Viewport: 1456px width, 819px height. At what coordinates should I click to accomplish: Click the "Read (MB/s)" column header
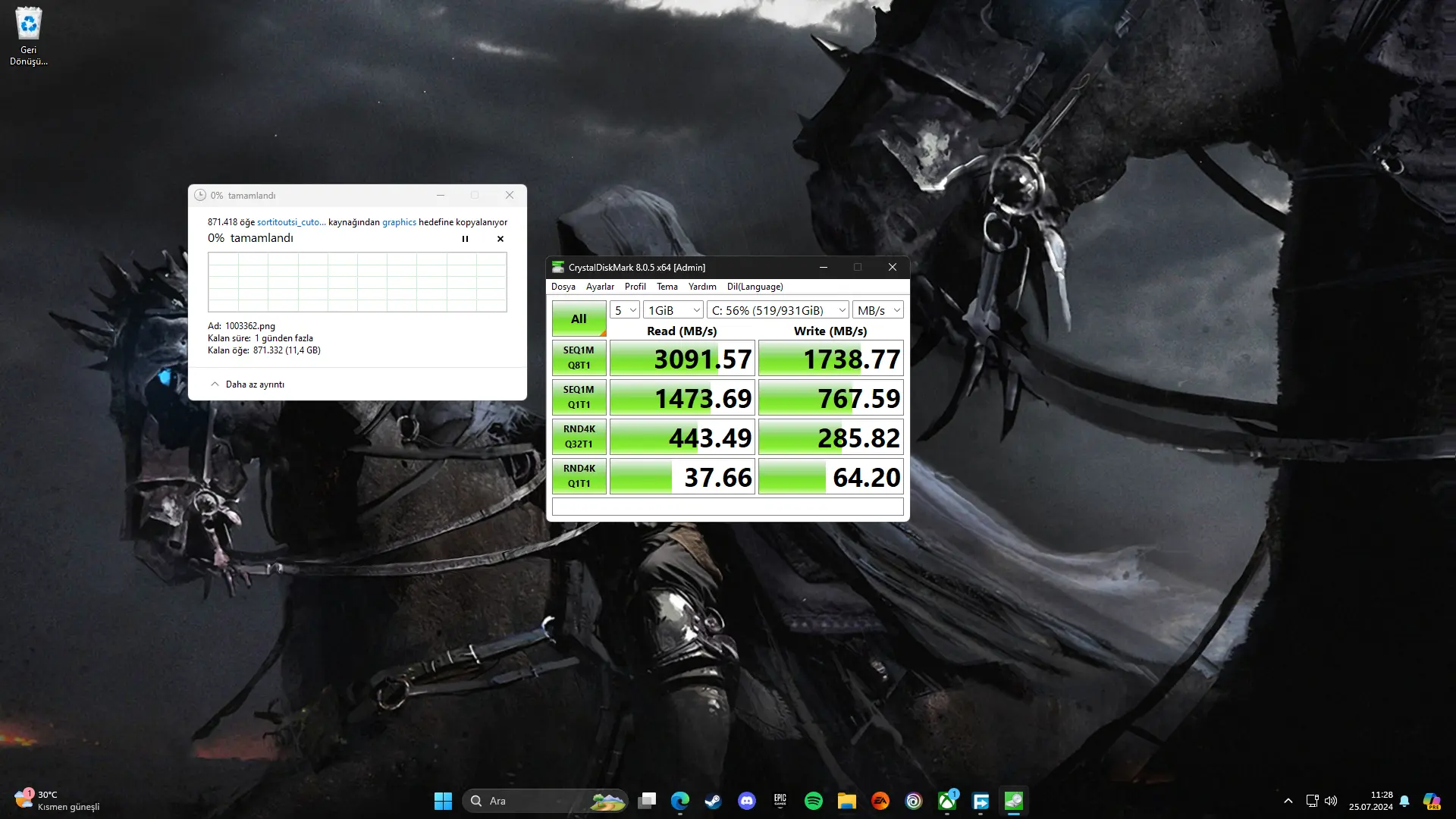682,331
